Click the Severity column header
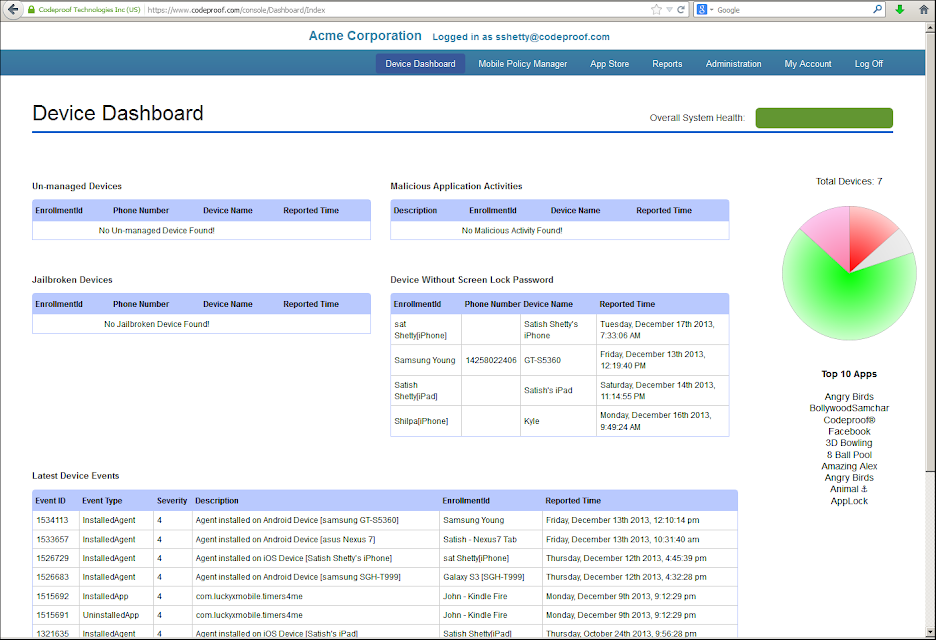The height and width of the screenshot is (640, 936). [172, 501]
